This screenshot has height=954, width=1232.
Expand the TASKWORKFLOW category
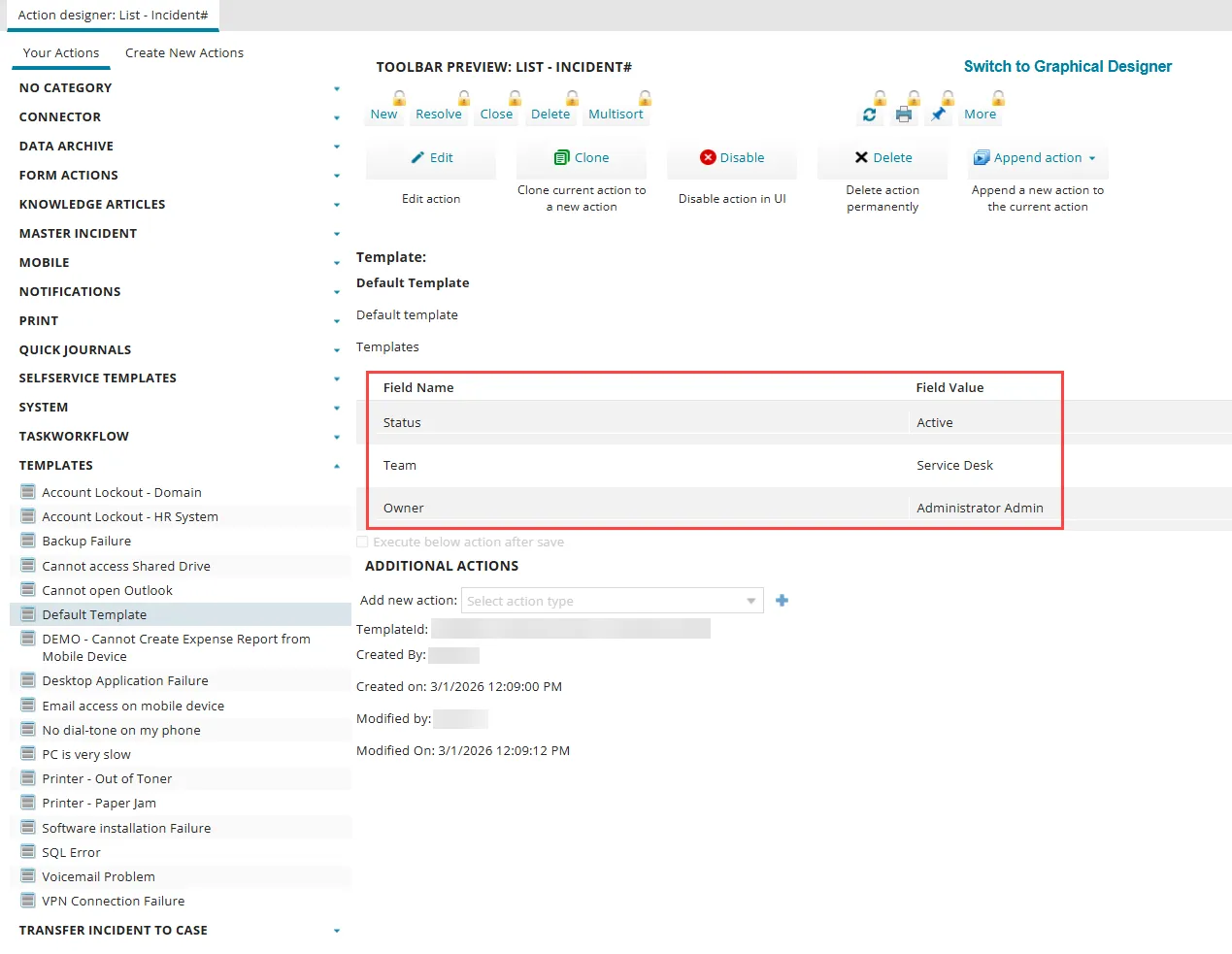click(337, 438)
